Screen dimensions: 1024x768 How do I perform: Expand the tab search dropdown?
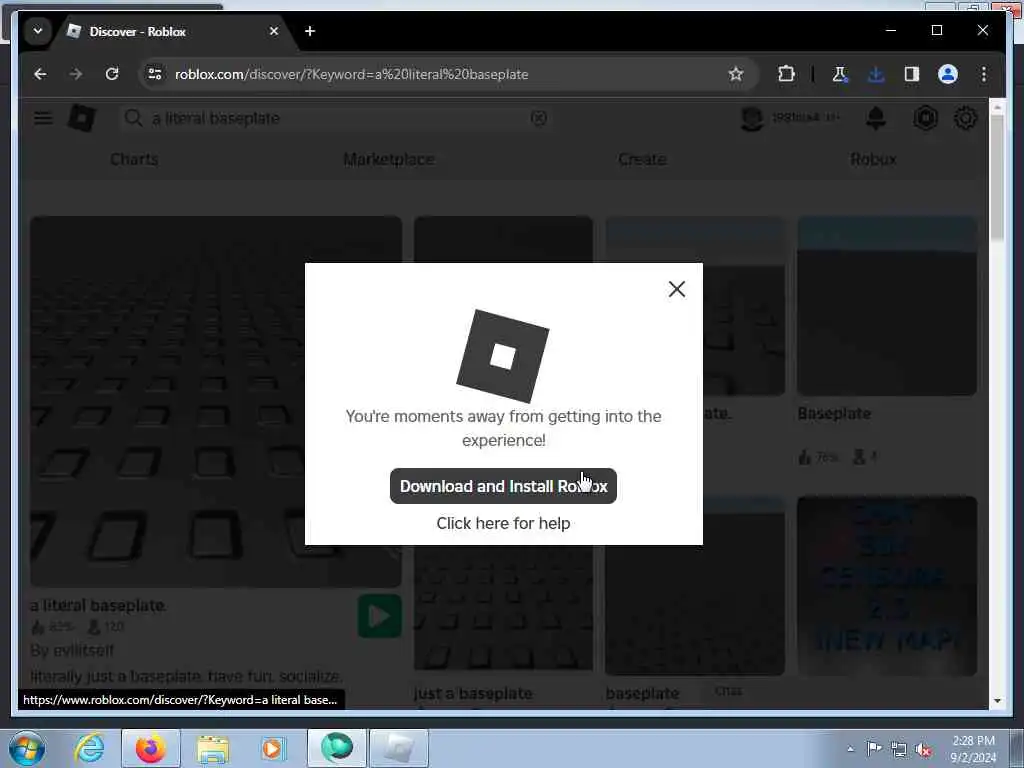pos(38,31)
